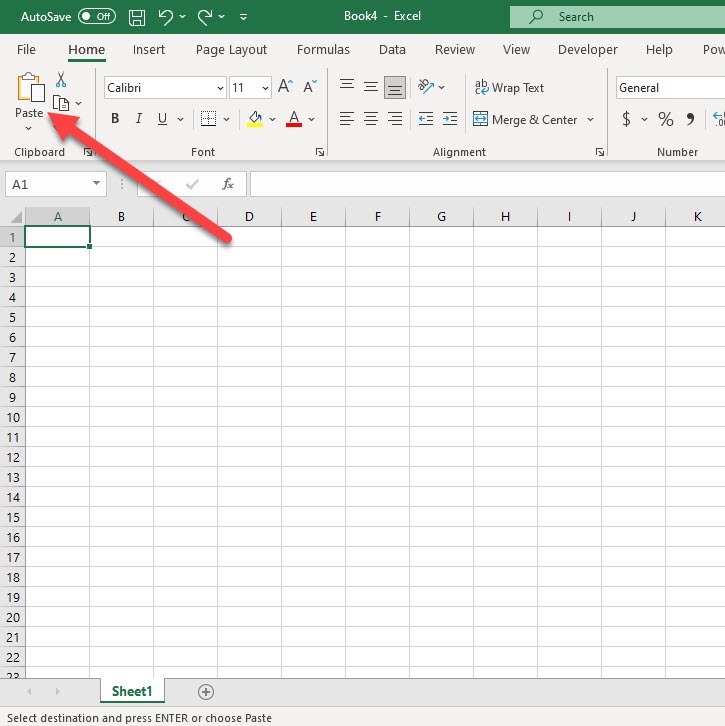Click the Orientation text angle icon
This screenshot has width=725, height=726.
[425, 87]
